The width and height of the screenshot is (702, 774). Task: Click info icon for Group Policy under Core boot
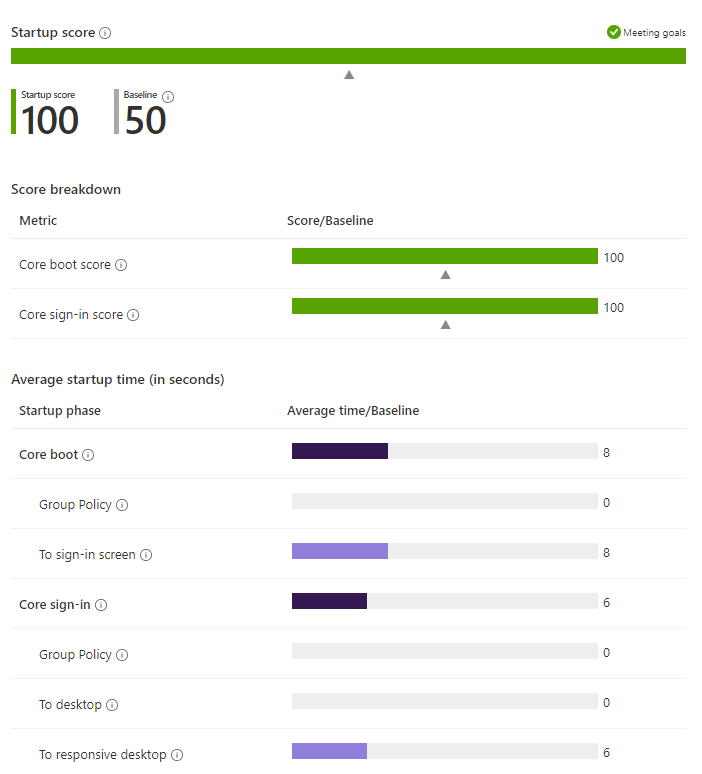click(122, 505)
